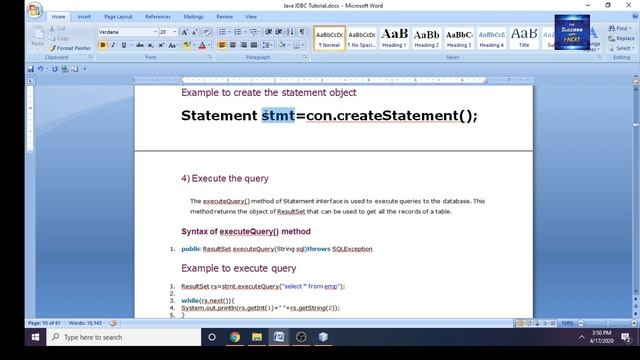Click Windows taskbar search box

pyautogui.click(x=124, y=337)
